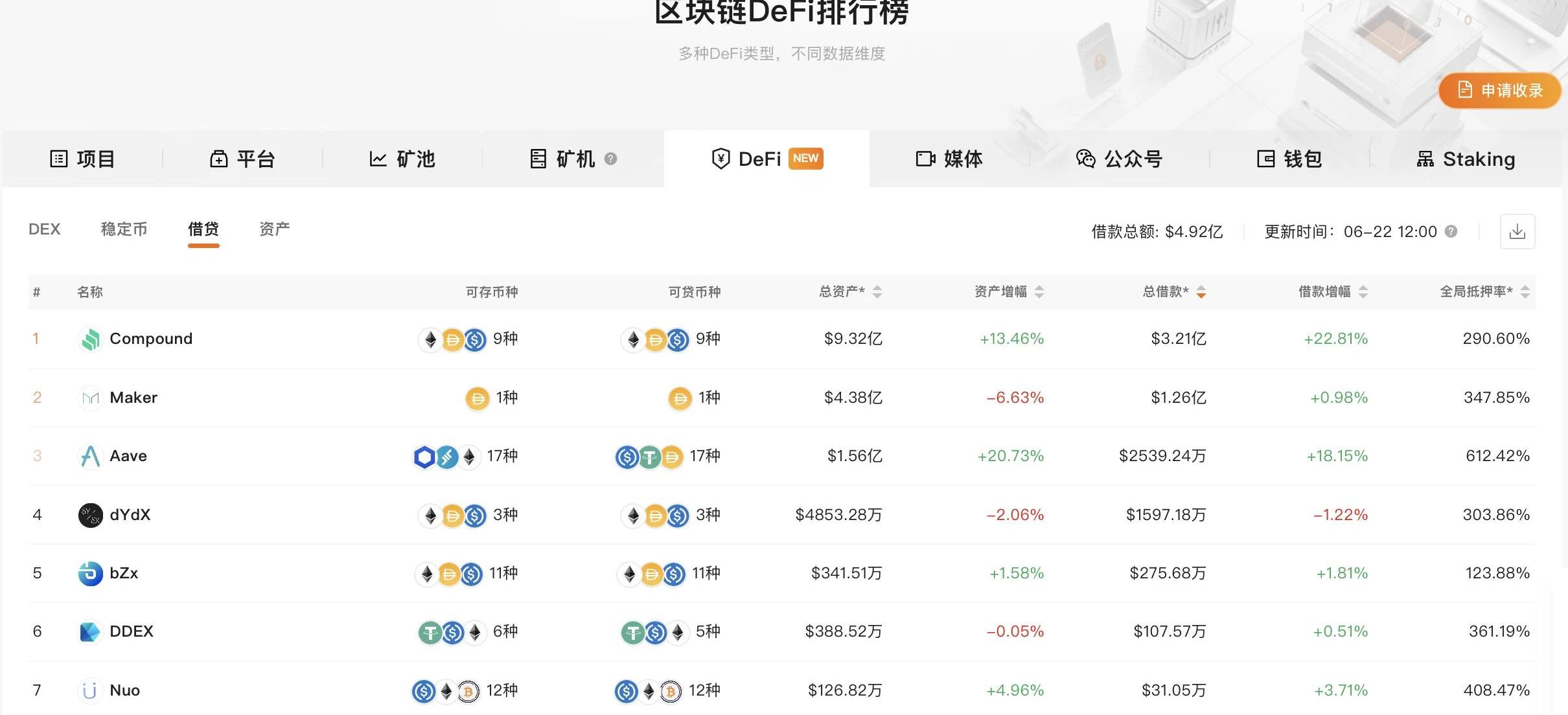This screenshot has width=1568, height=715.
Task: Click the Nuo logo icon
Action: [90, 690]
